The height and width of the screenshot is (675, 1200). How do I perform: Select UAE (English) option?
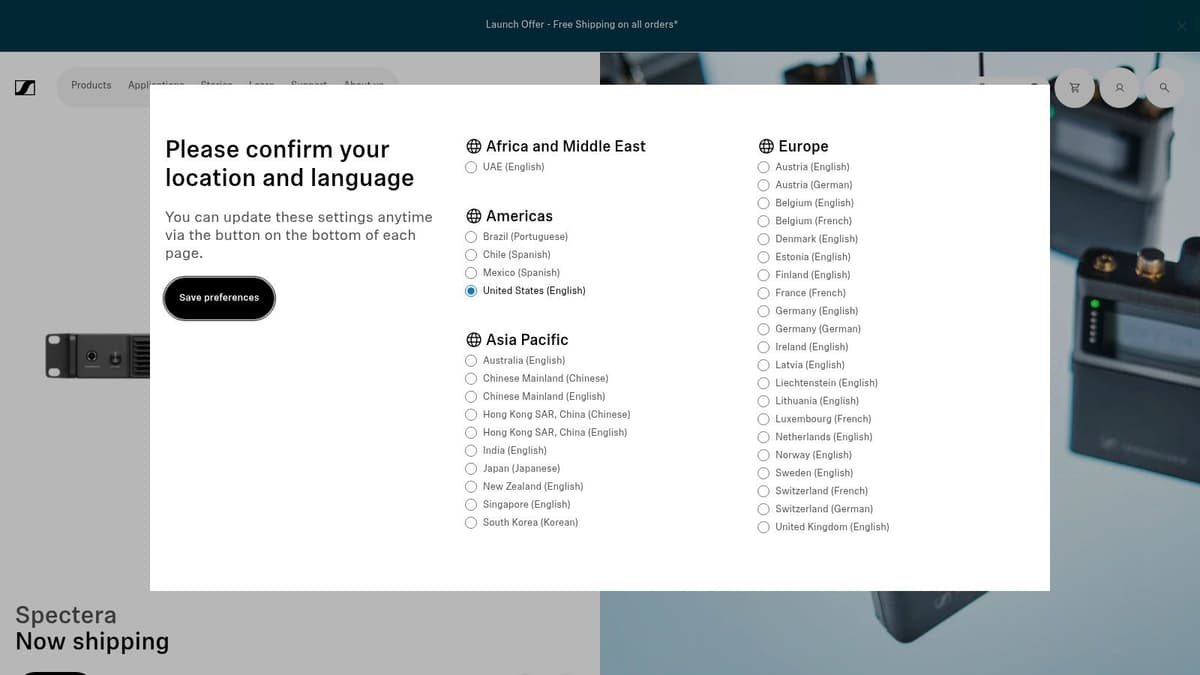click(x=471, y=167)
